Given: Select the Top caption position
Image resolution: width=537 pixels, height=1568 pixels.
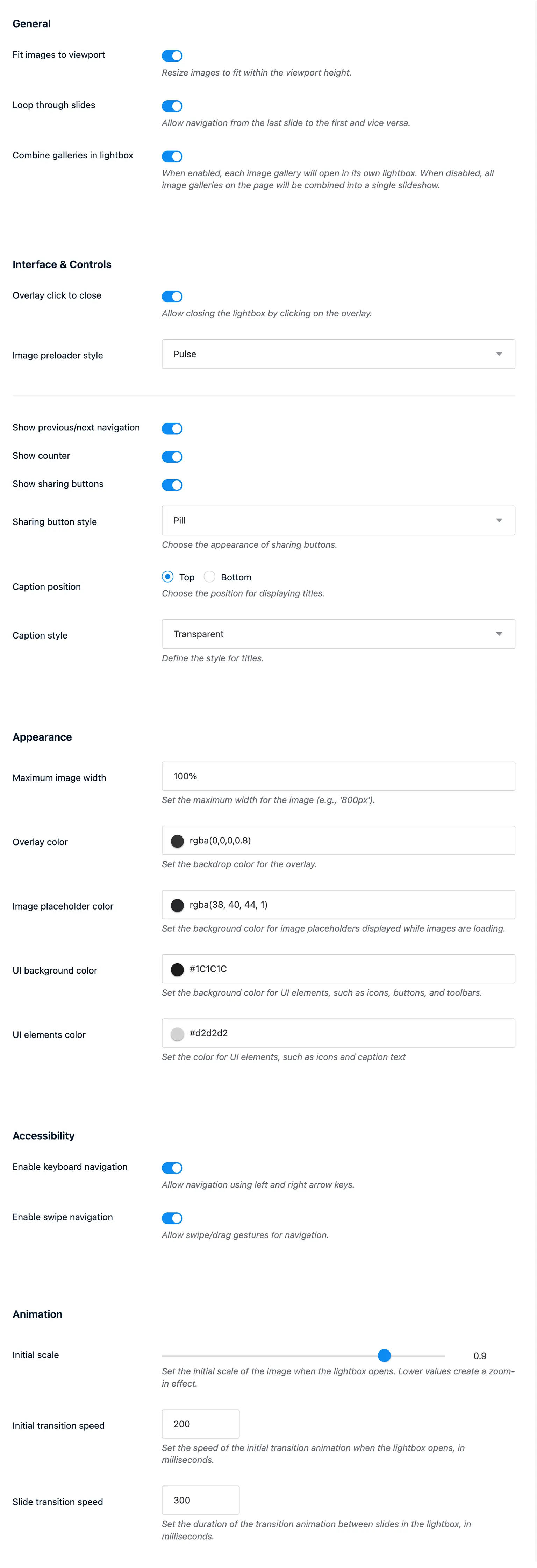Looking at the screenshot, I should [167, 576].
